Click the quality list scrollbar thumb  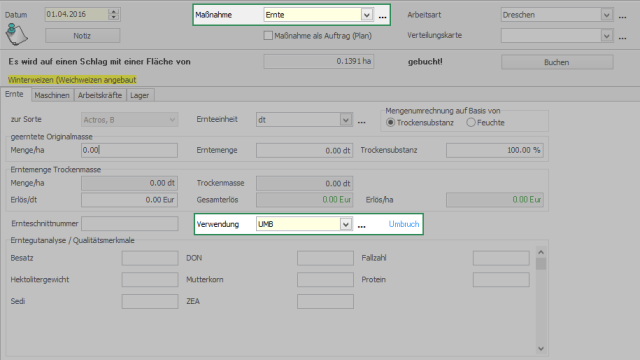[541, 264]
